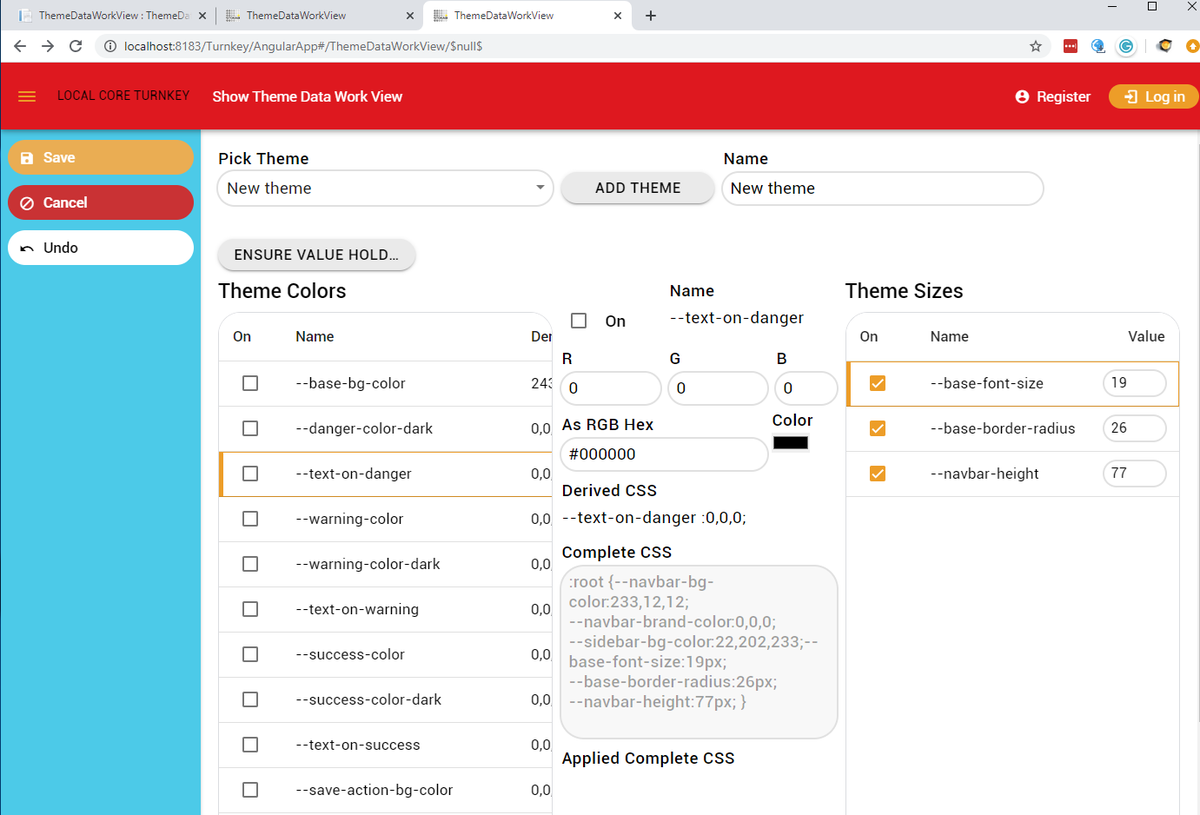Open a new browser tab
The height and width of the screenshot is (815, 1200).
tap(651, 16)
